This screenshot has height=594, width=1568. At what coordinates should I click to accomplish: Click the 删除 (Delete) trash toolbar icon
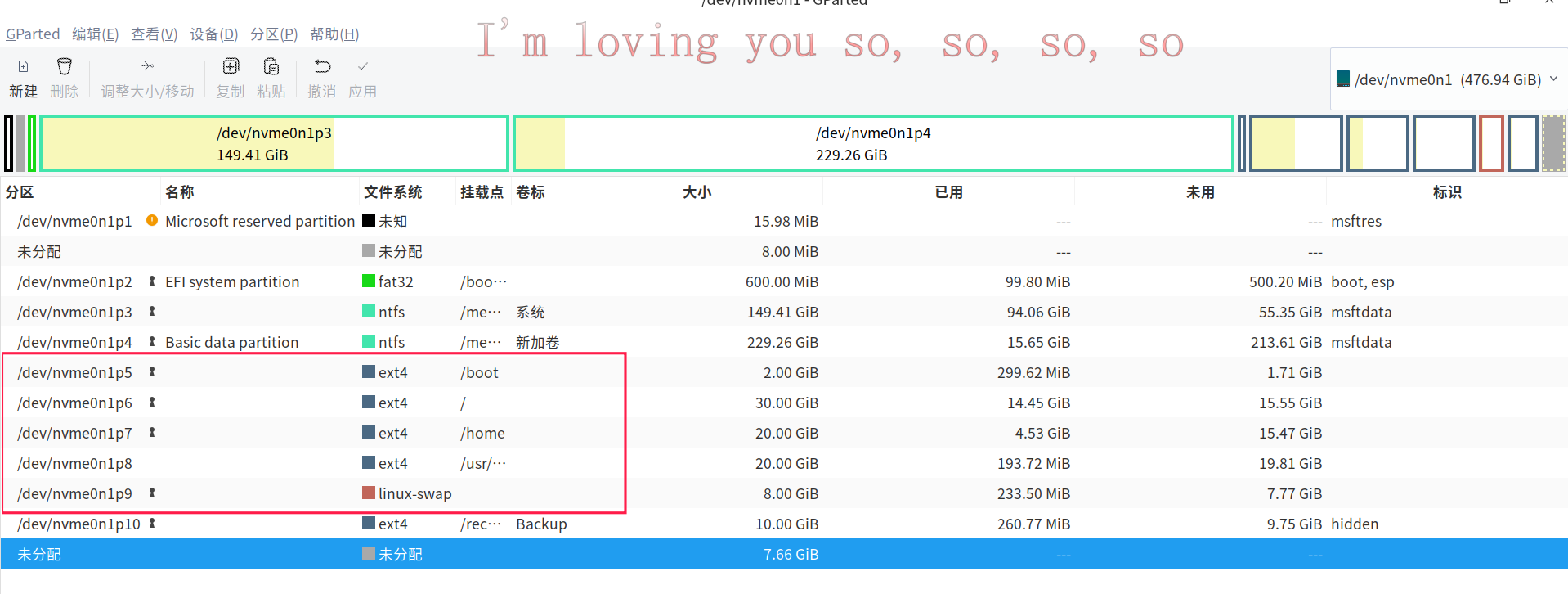tap(65, 66)
